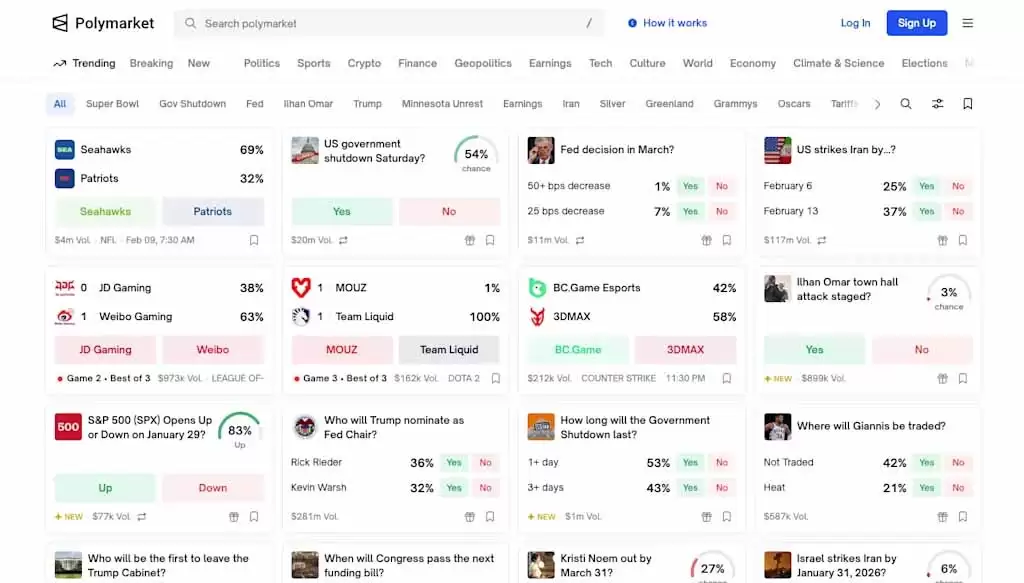
Task: Click the 3% chance gauge on Ilhan Omar card
Action: pyautogui.click(x=949, y=294)
